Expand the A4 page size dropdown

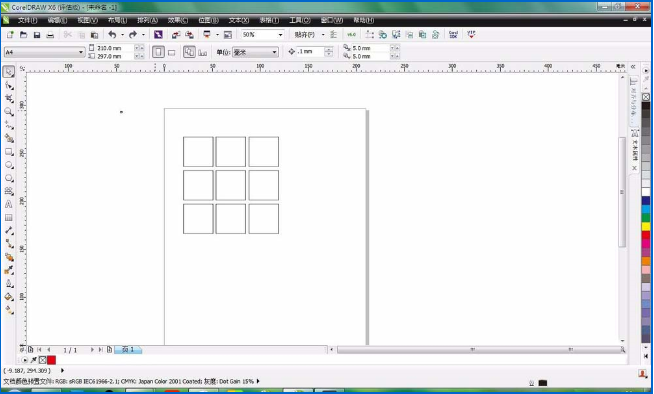(x=81, y=52)
